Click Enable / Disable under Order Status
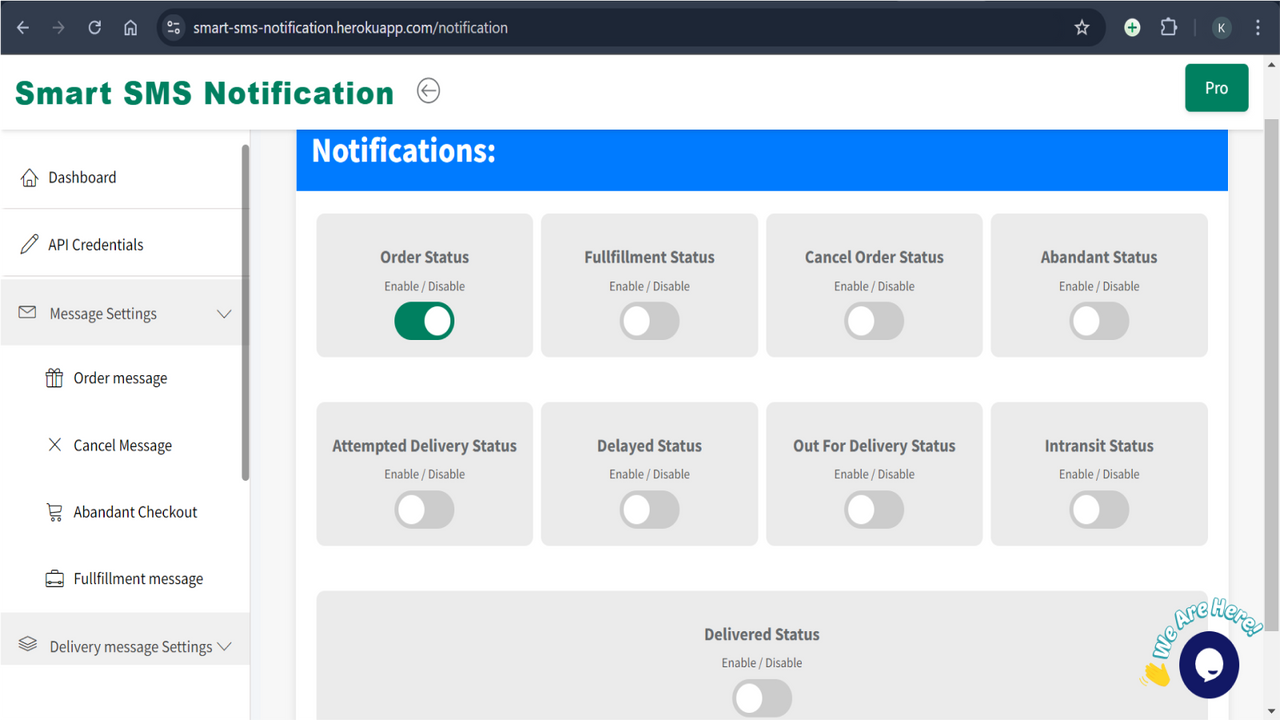The height and width of the screenshot is (720, 1280). (x=424, y=286)
